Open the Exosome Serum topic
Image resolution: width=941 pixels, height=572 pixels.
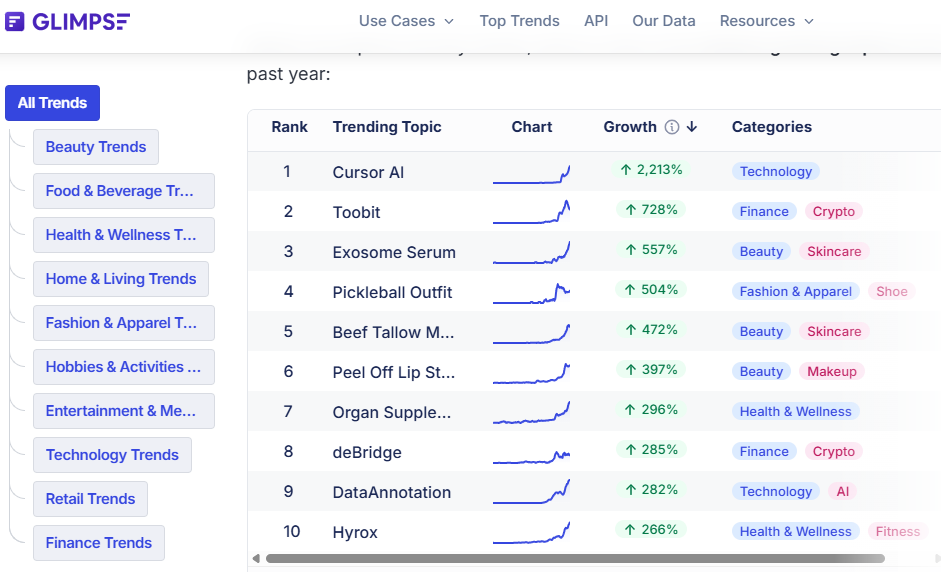[x=394, y=252]
